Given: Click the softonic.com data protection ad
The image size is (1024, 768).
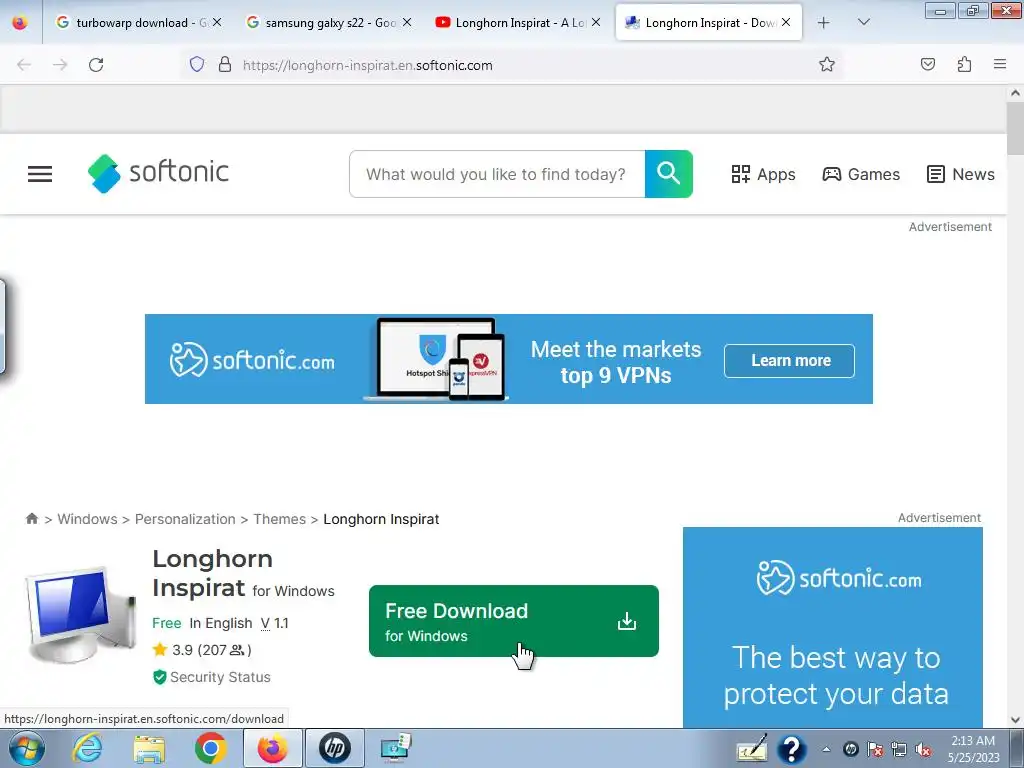Looking at the screenshot, I should [x=833, y=628].
